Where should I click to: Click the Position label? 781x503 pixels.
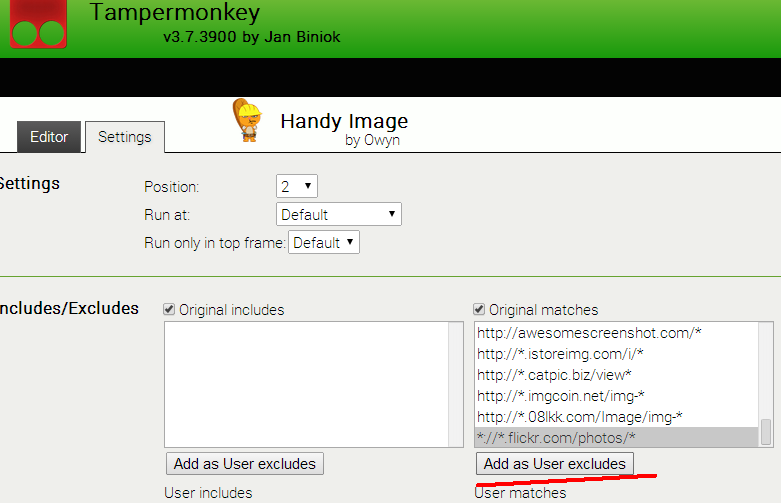click(171, 187)
